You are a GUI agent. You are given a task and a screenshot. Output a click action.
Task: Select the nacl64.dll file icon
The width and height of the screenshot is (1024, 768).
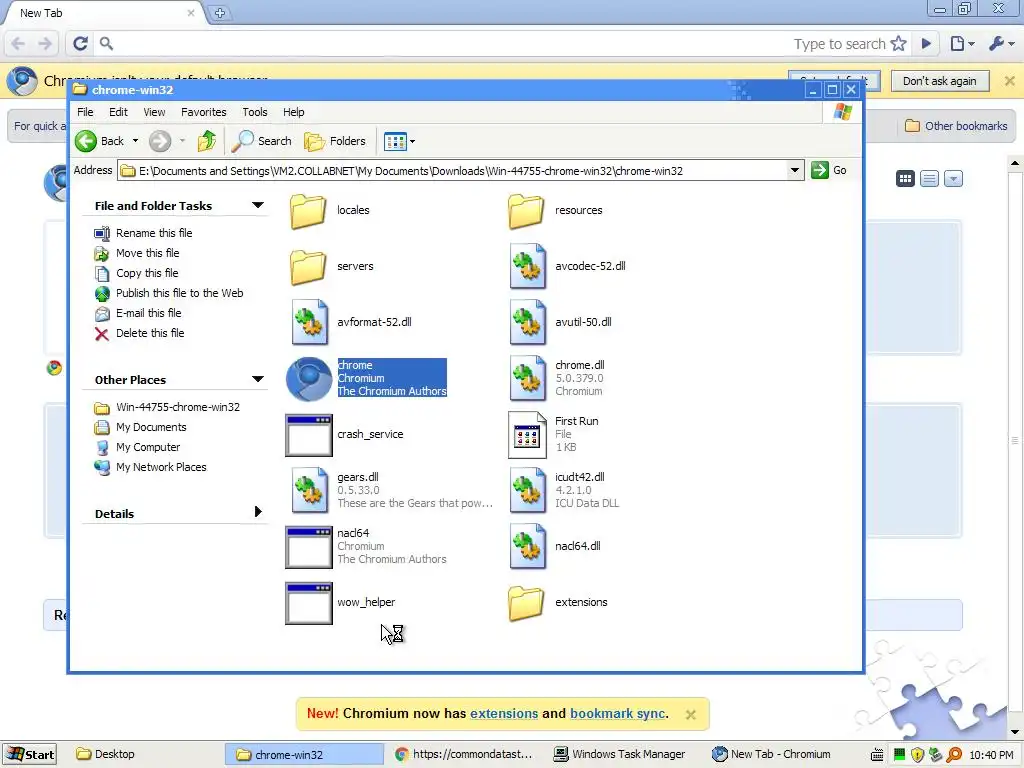tap(528, 547)
